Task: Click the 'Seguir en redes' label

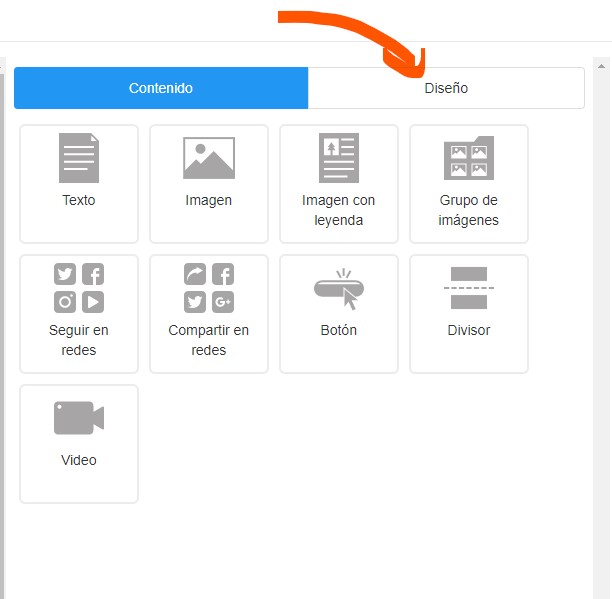Action: pos(79,340)
